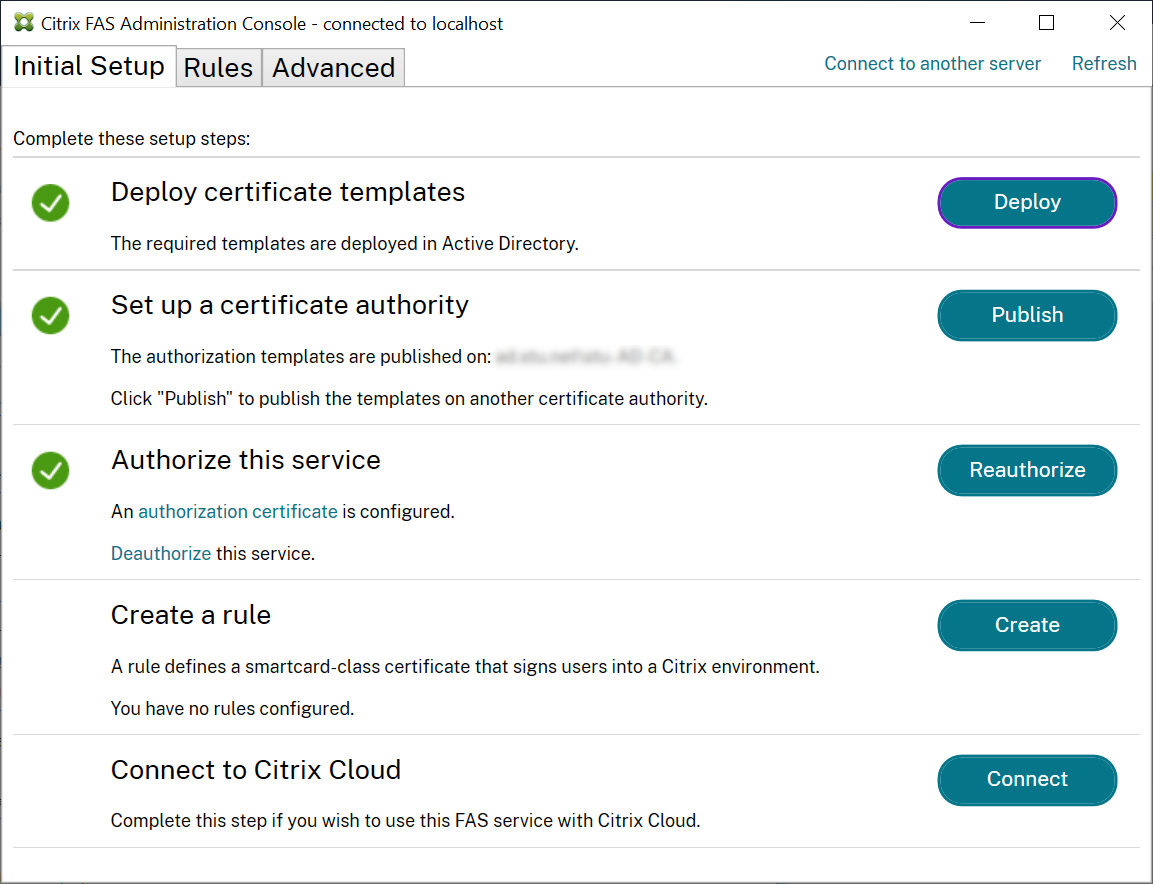Viewport: 1153px width, 884px height.
Task: Click the Citrix FAS app icon in title bar
Action: pos(24,23)
